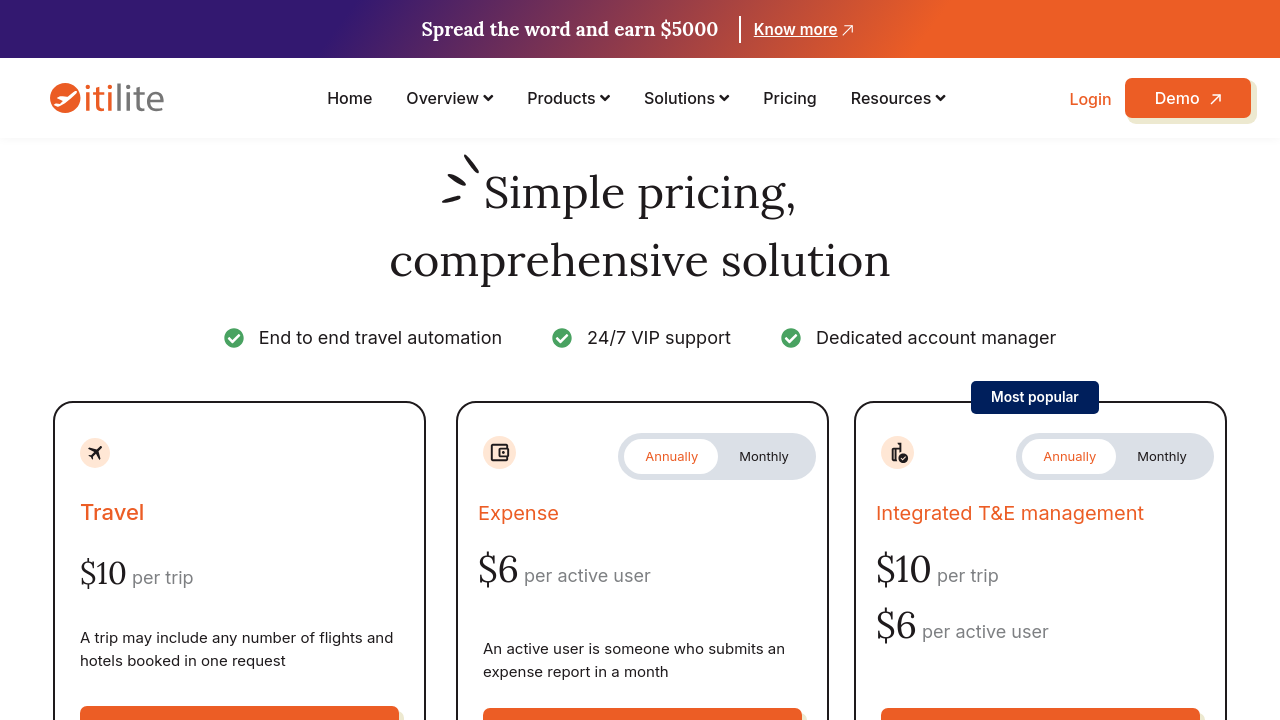Click the Login link
The image size is (1280, 720).
click(x=1090, y=99)
